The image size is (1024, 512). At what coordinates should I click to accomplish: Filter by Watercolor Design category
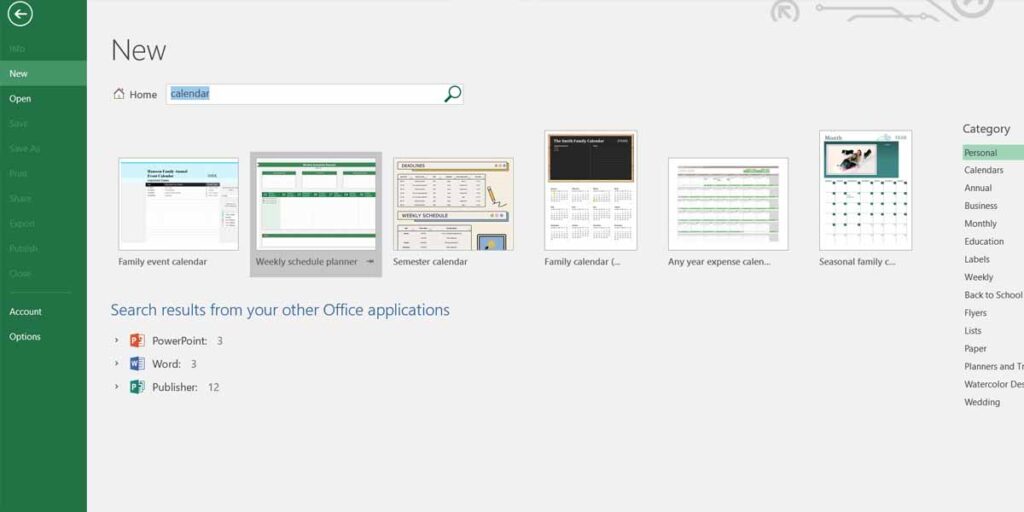(x=993, y=384)
